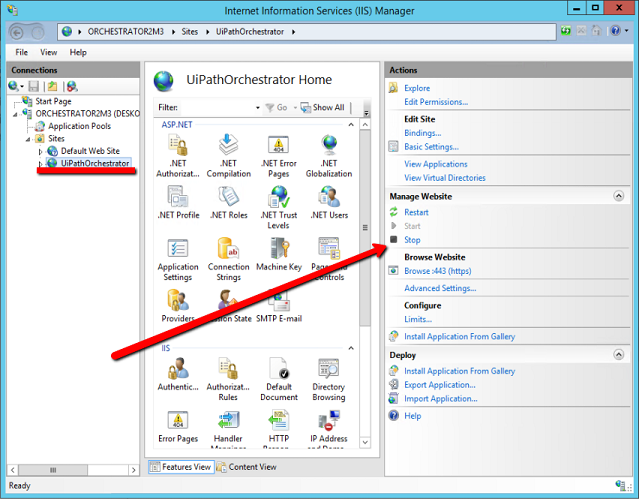Viewport: 639px width, 499px height.
Task: Collapse the ASP.NET features group
Action: 352,124
